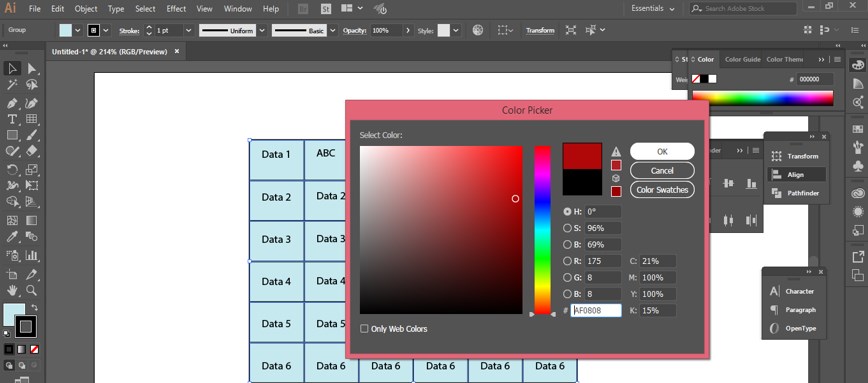Image resolution: width=868 pixels, height=383 pixels.
Task: Select the Curvature tool
Action: pos(32,103)
